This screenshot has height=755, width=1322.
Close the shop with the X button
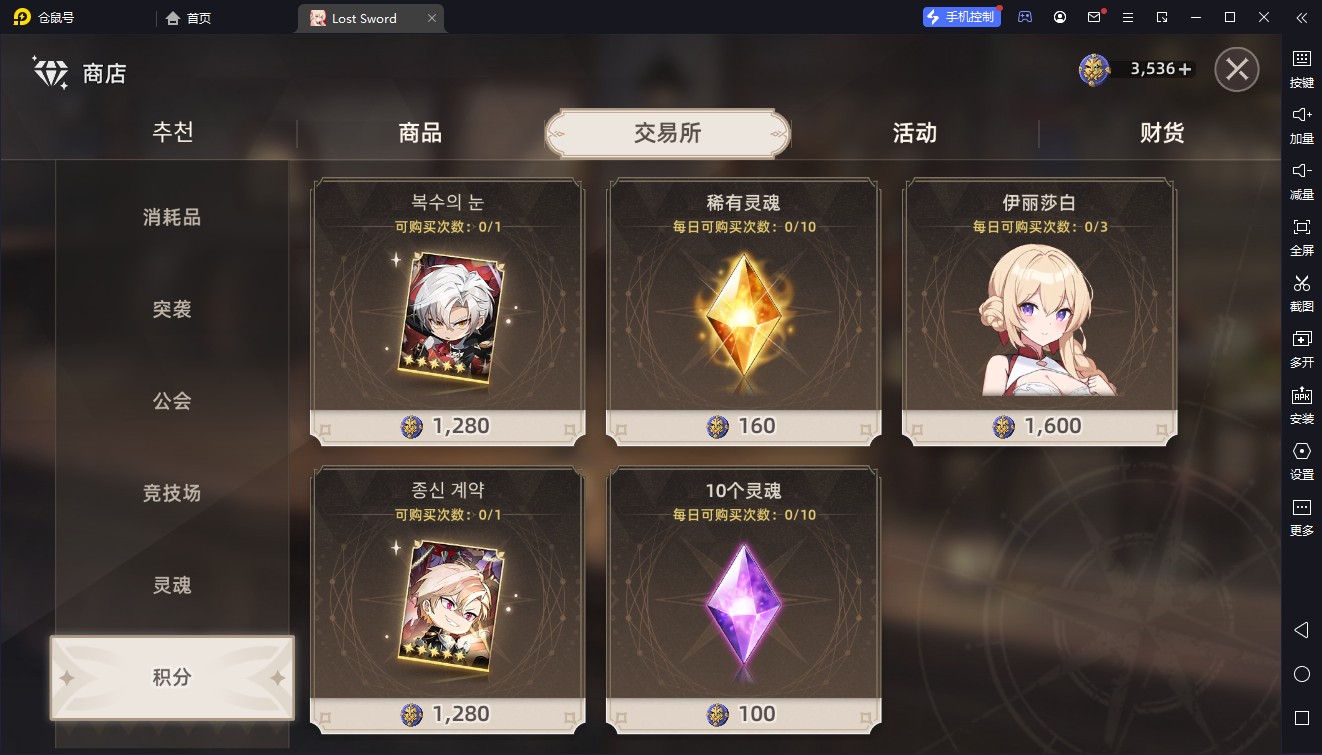pyautogui.click(x=1237, y=70)
